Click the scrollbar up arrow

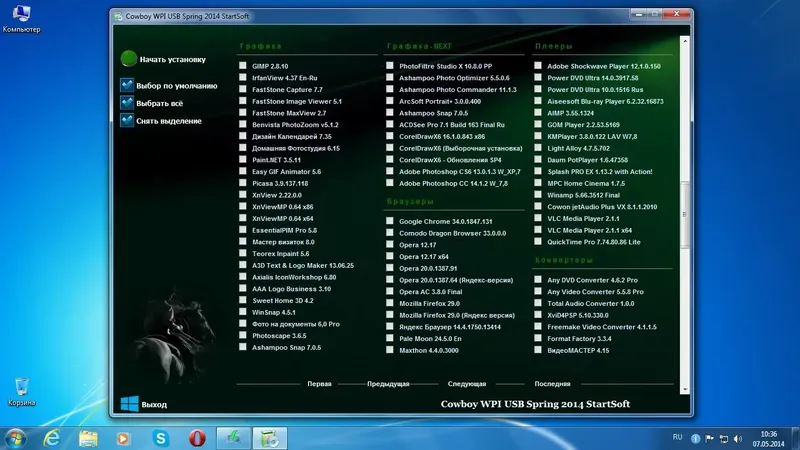pos(685,41)
